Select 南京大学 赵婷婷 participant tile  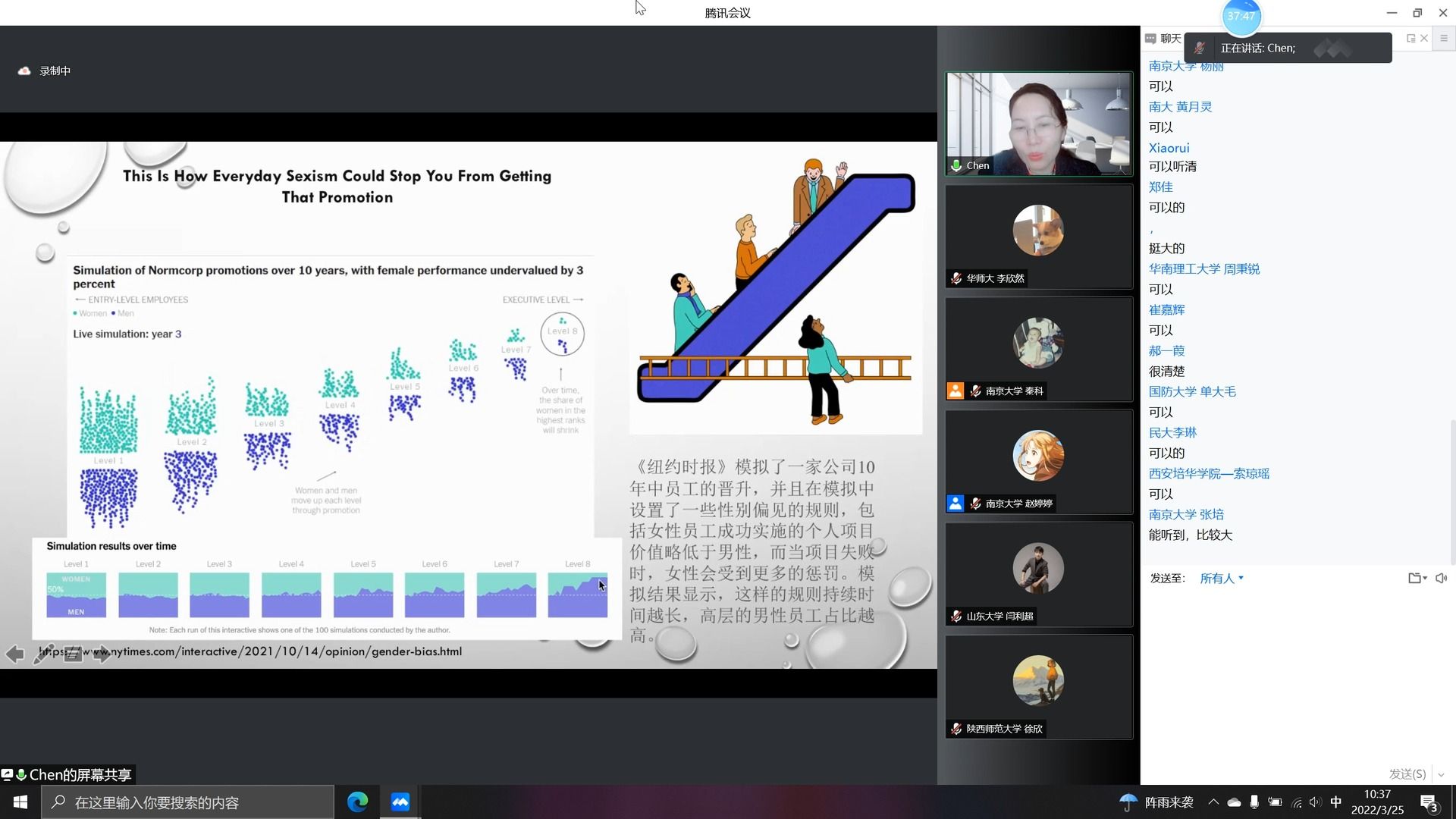click(x=1038, y=462)
